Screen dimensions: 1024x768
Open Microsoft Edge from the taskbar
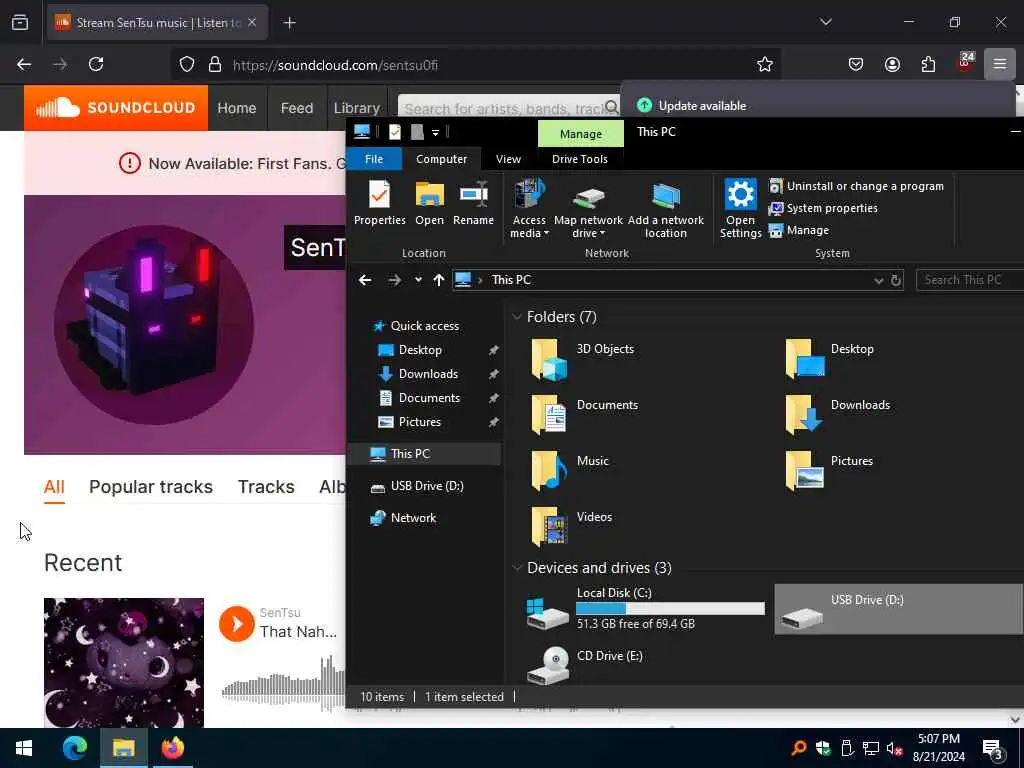74,748
